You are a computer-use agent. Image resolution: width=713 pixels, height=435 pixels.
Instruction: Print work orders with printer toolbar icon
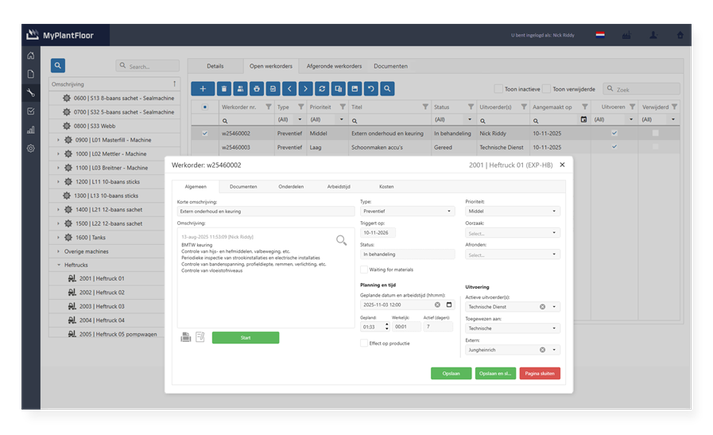coord(256,89)
